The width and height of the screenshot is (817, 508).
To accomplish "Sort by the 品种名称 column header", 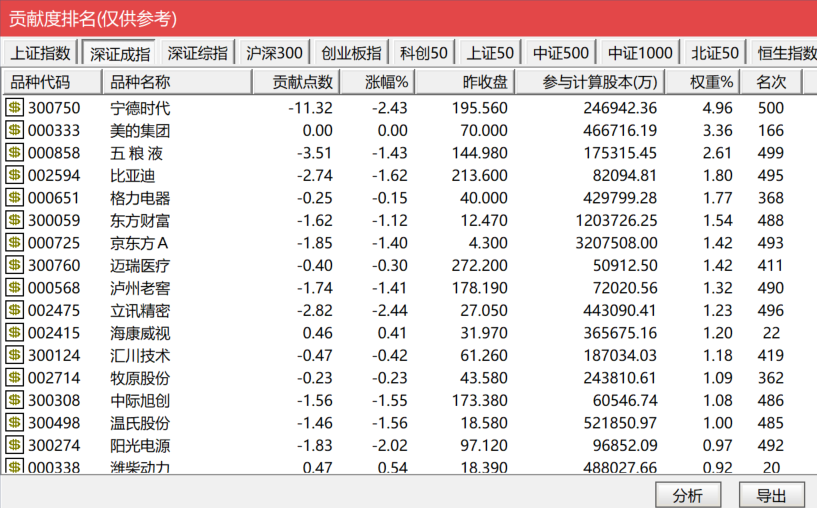I will tap(177, 82).
